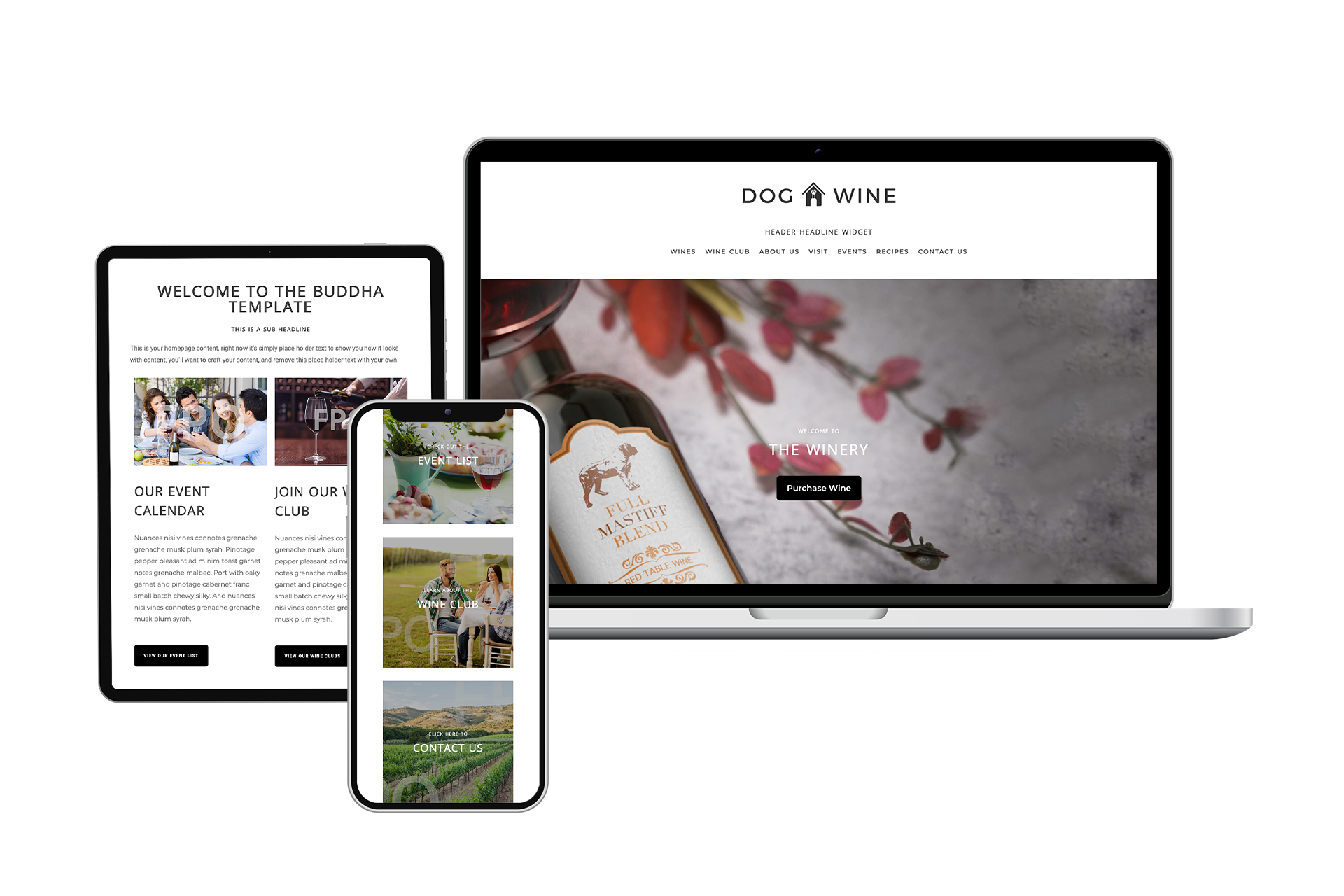The width and height of the screenshot is (1344, 896).
Task: Click the Wine Club image tile
Action: point(448,603)
